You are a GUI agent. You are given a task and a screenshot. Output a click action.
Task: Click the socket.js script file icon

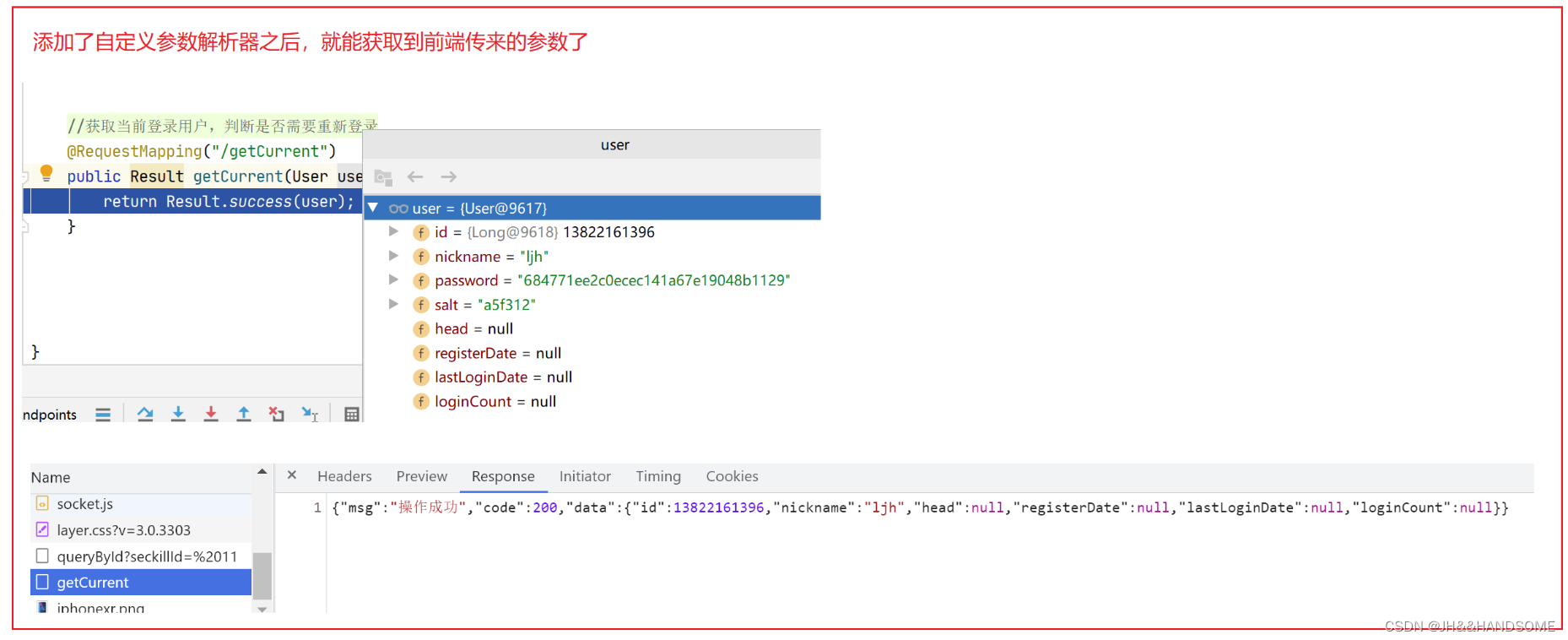(x=42, y=503)
